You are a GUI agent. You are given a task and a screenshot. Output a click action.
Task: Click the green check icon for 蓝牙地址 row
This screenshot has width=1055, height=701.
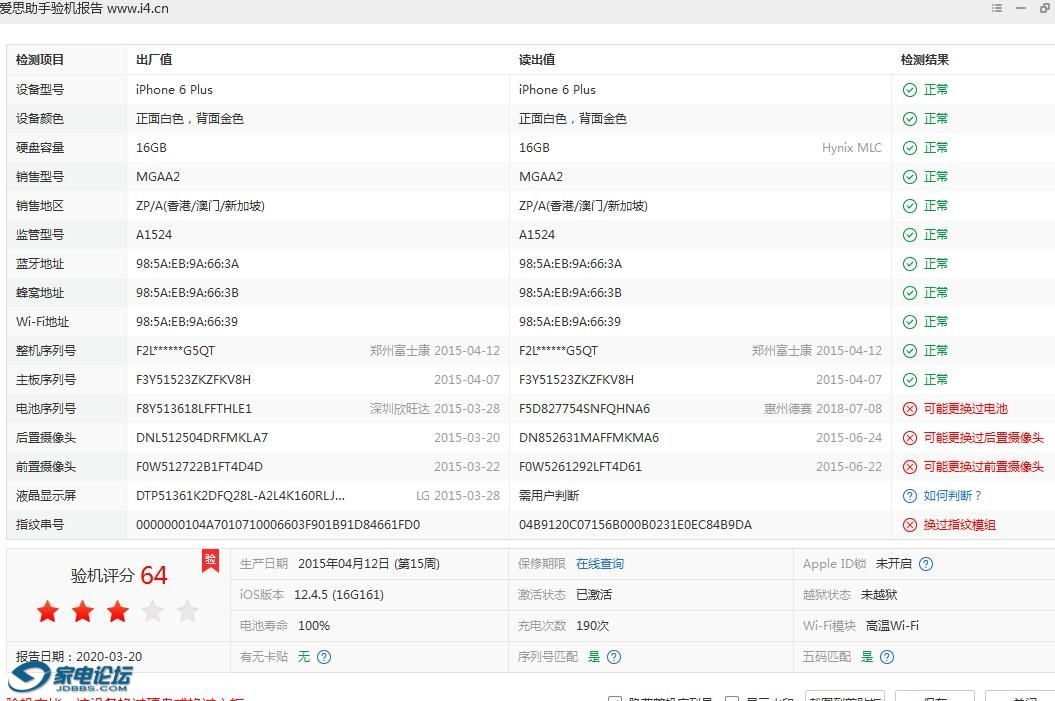point(910,264)
